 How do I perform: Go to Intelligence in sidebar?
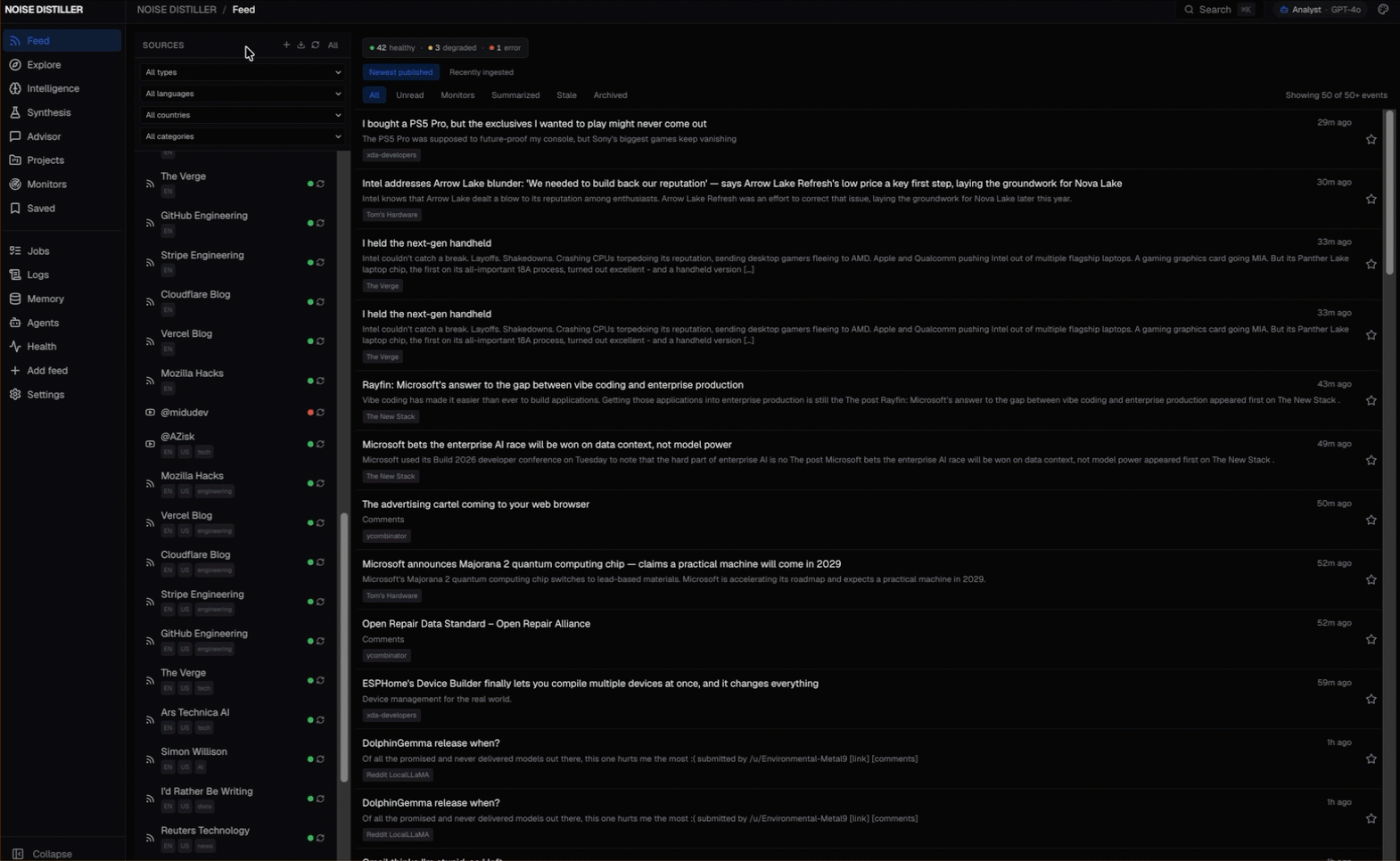tap(61, 89)
